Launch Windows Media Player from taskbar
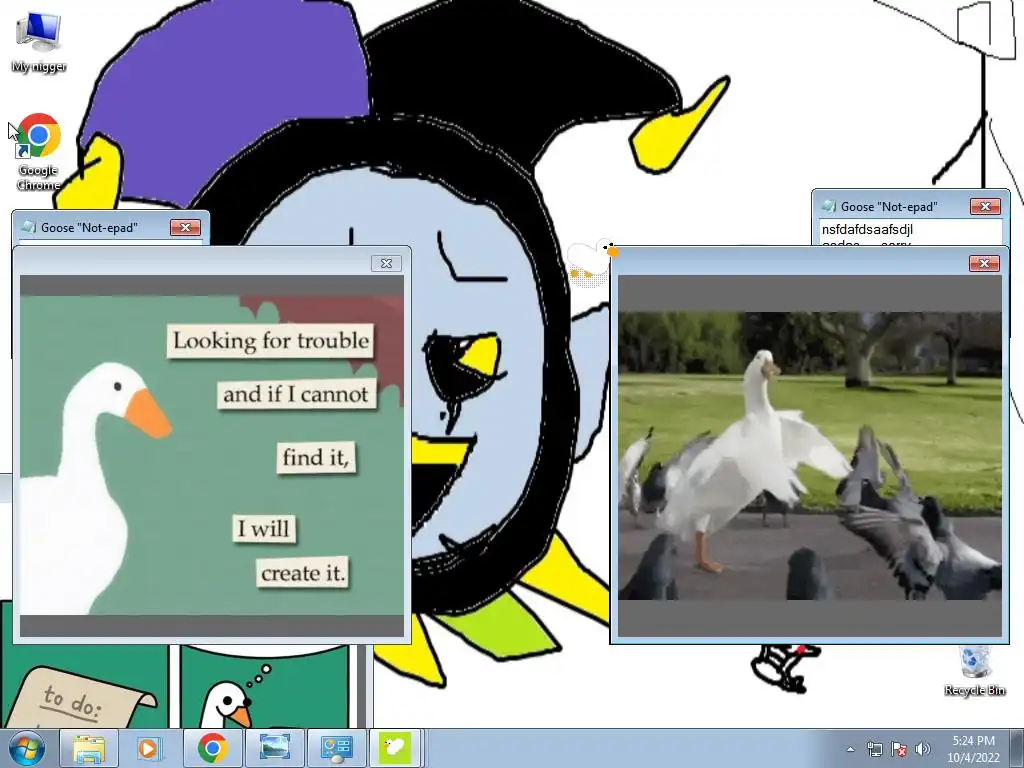Image resolution: width=1024 pixels, height=768 pixels. 150,748
